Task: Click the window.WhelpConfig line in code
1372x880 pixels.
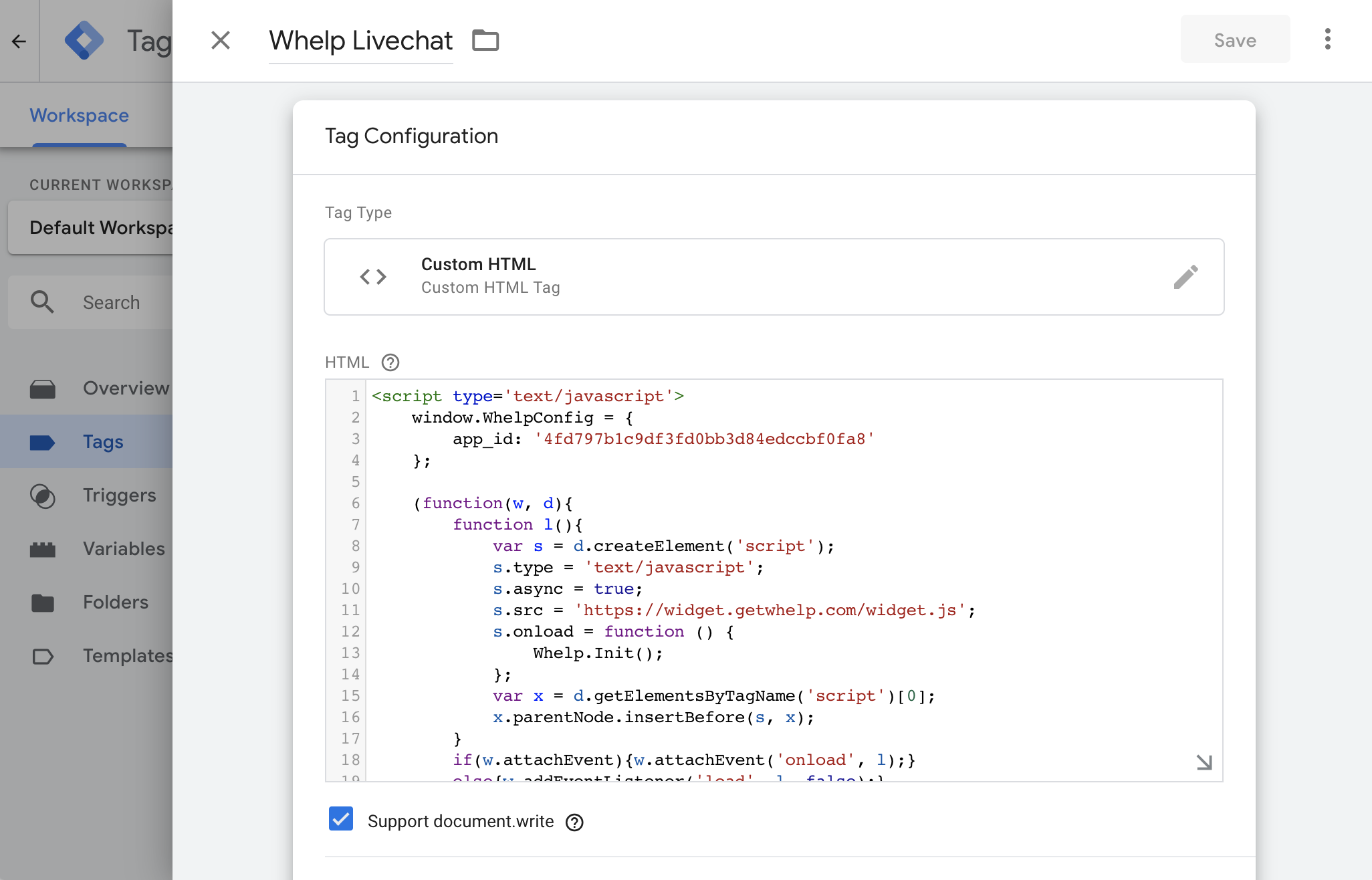Action: point(522,418)
